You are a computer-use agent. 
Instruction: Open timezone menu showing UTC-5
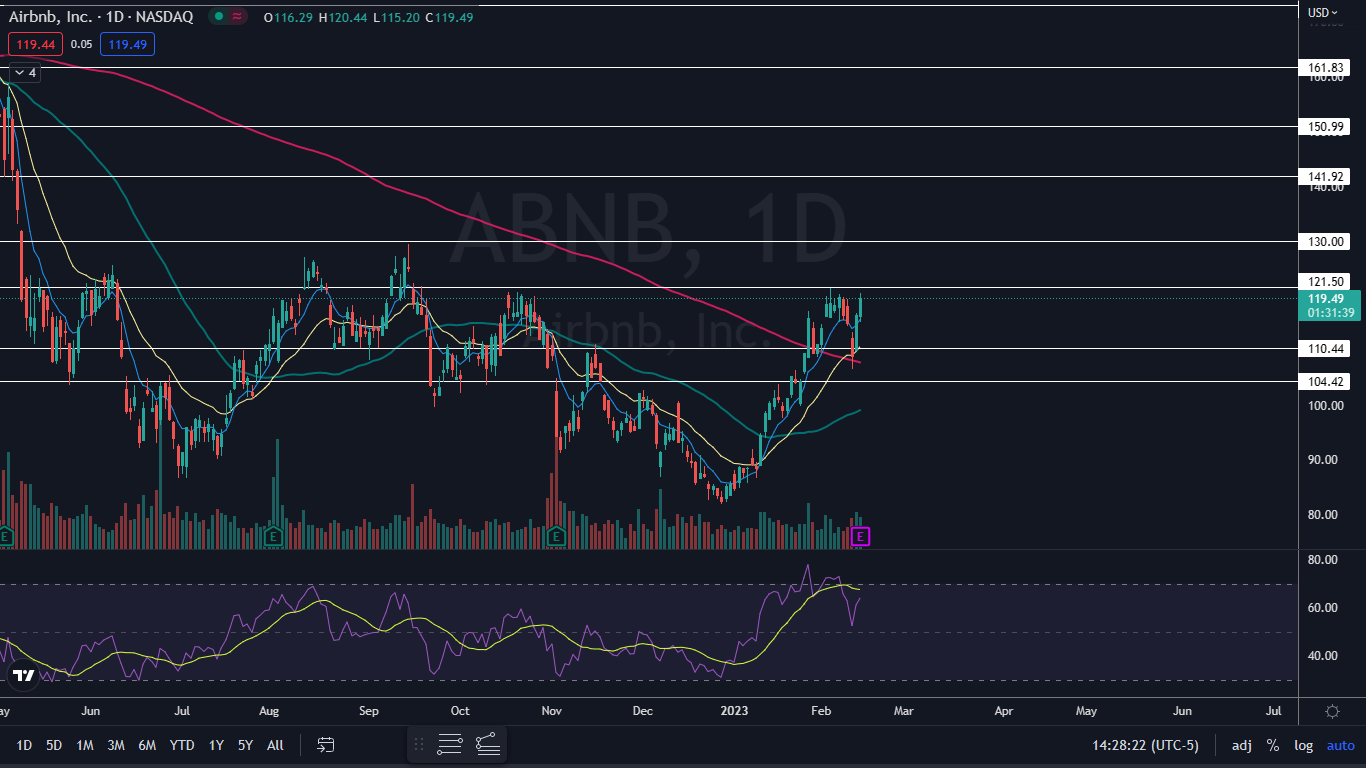click(1152, 745)
